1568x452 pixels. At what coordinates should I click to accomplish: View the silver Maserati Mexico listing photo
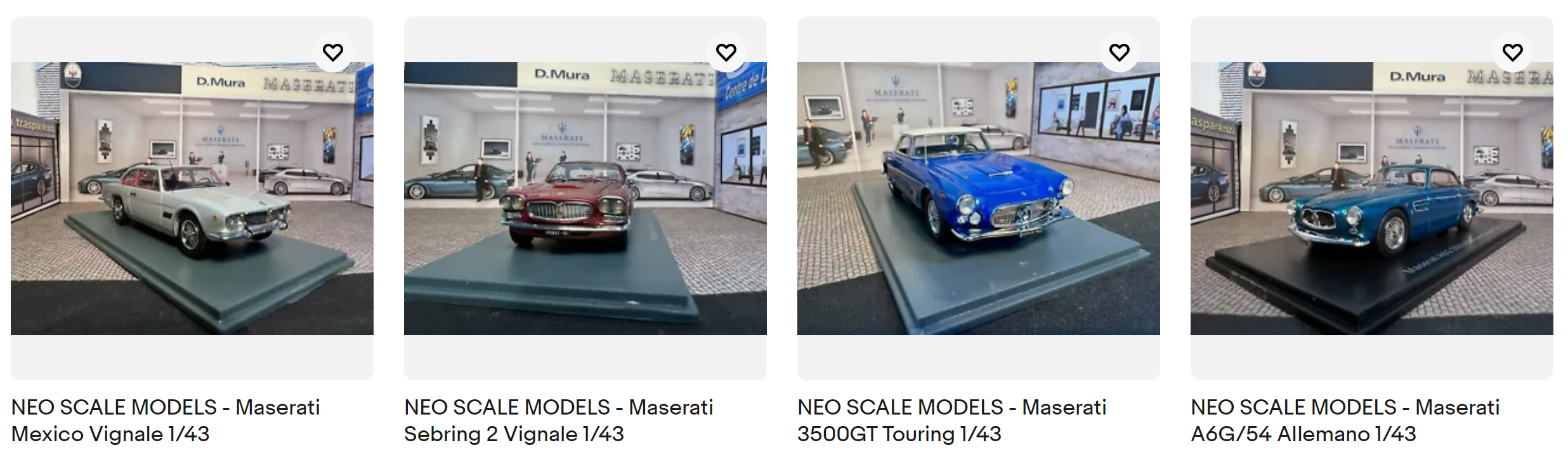pos(192,199)
